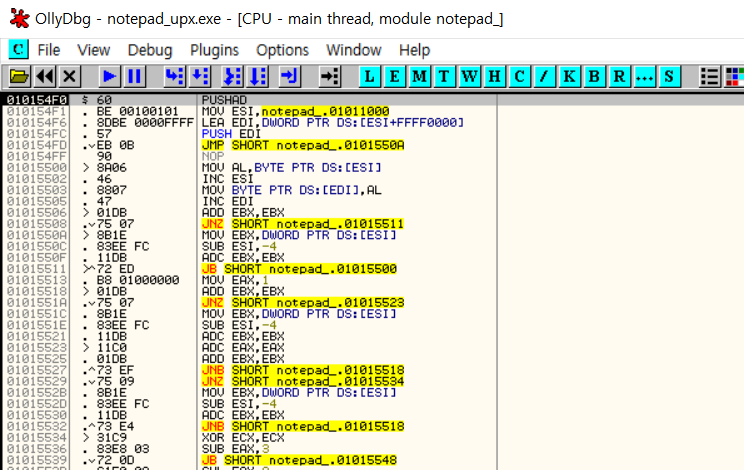Click the SUB EAX,3 instruction
Screen dimensions: 744x470
pyautogui.click(x=235, y=449)
